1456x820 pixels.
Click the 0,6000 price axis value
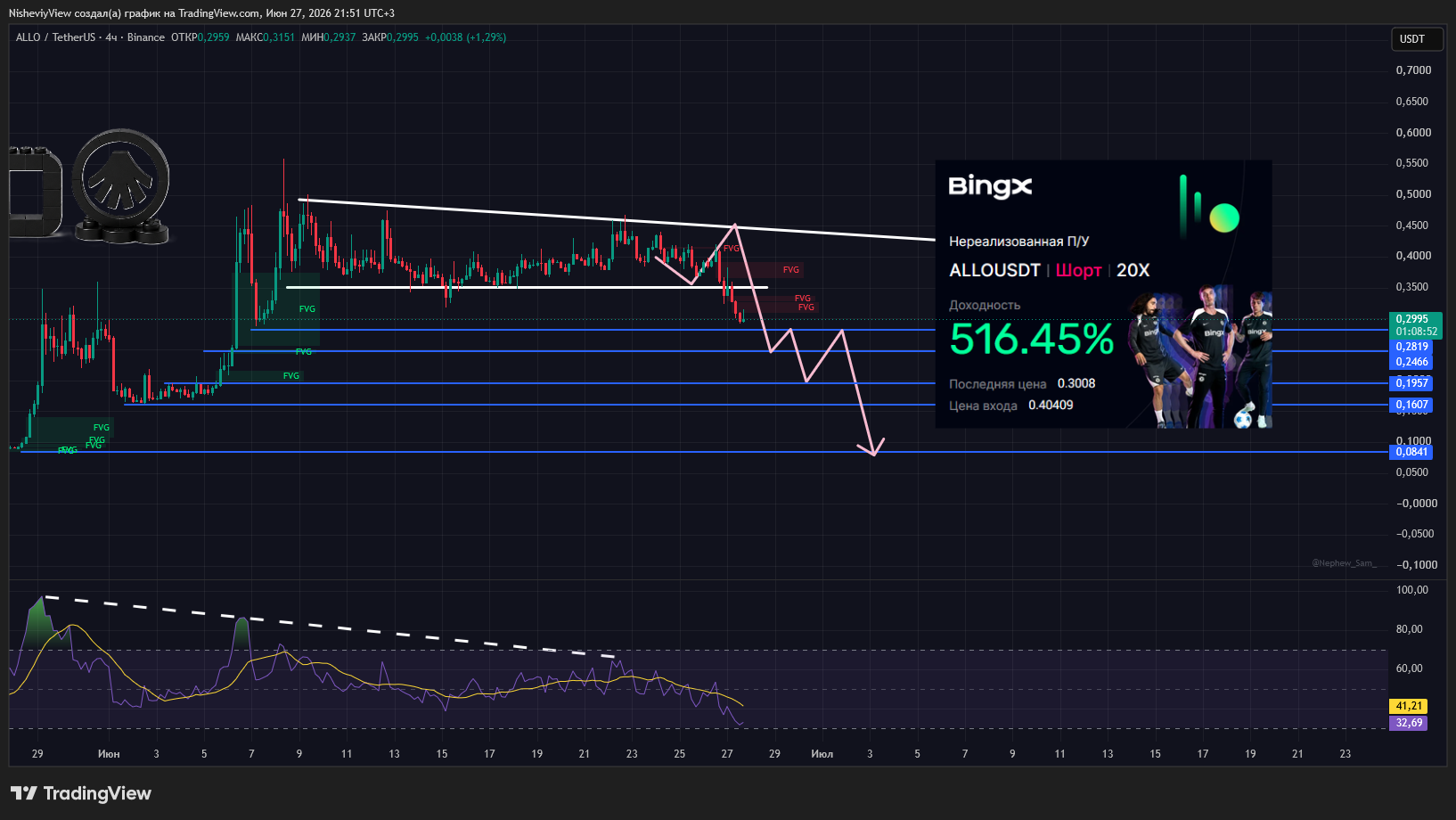click(1413, 133)
